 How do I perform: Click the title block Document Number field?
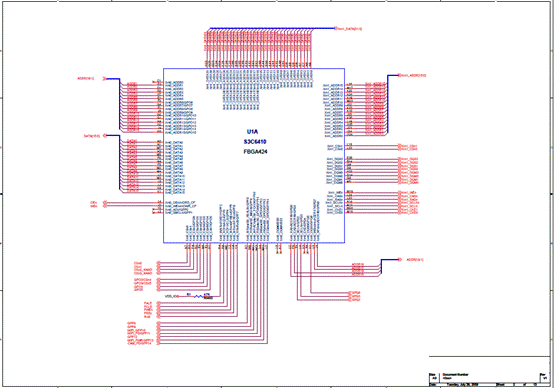(x=490, y=376)
